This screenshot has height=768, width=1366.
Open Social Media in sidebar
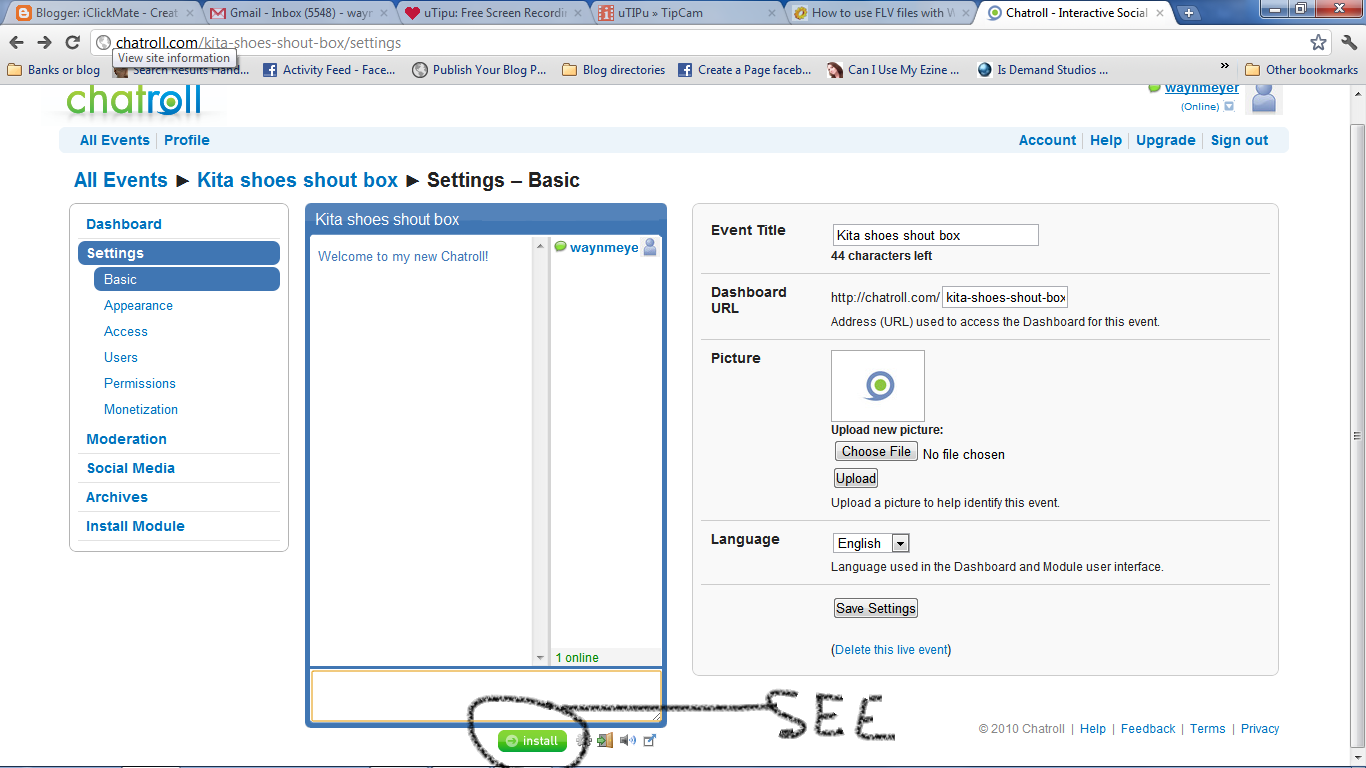131,468
